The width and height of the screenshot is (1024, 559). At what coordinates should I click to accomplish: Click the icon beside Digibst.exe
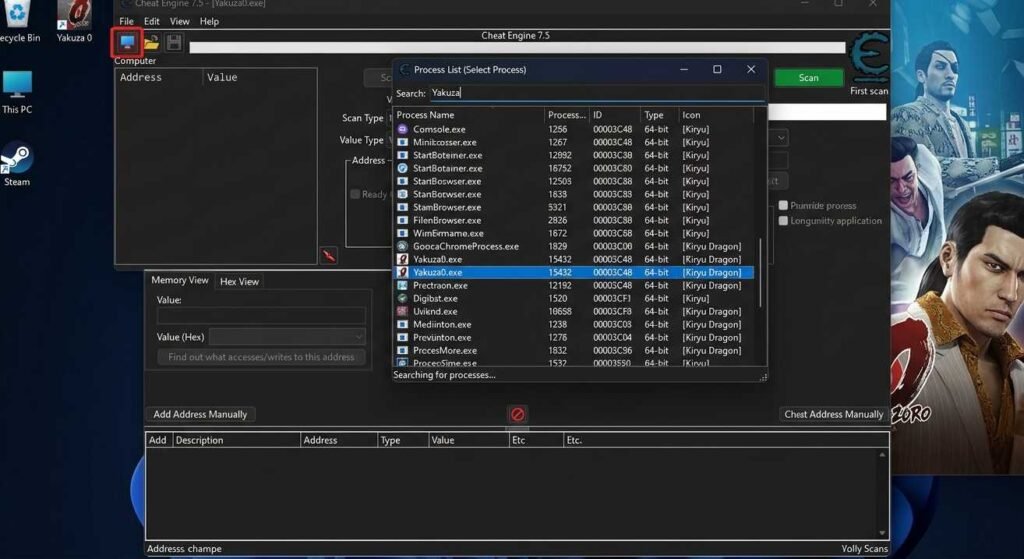coord(402,298)
